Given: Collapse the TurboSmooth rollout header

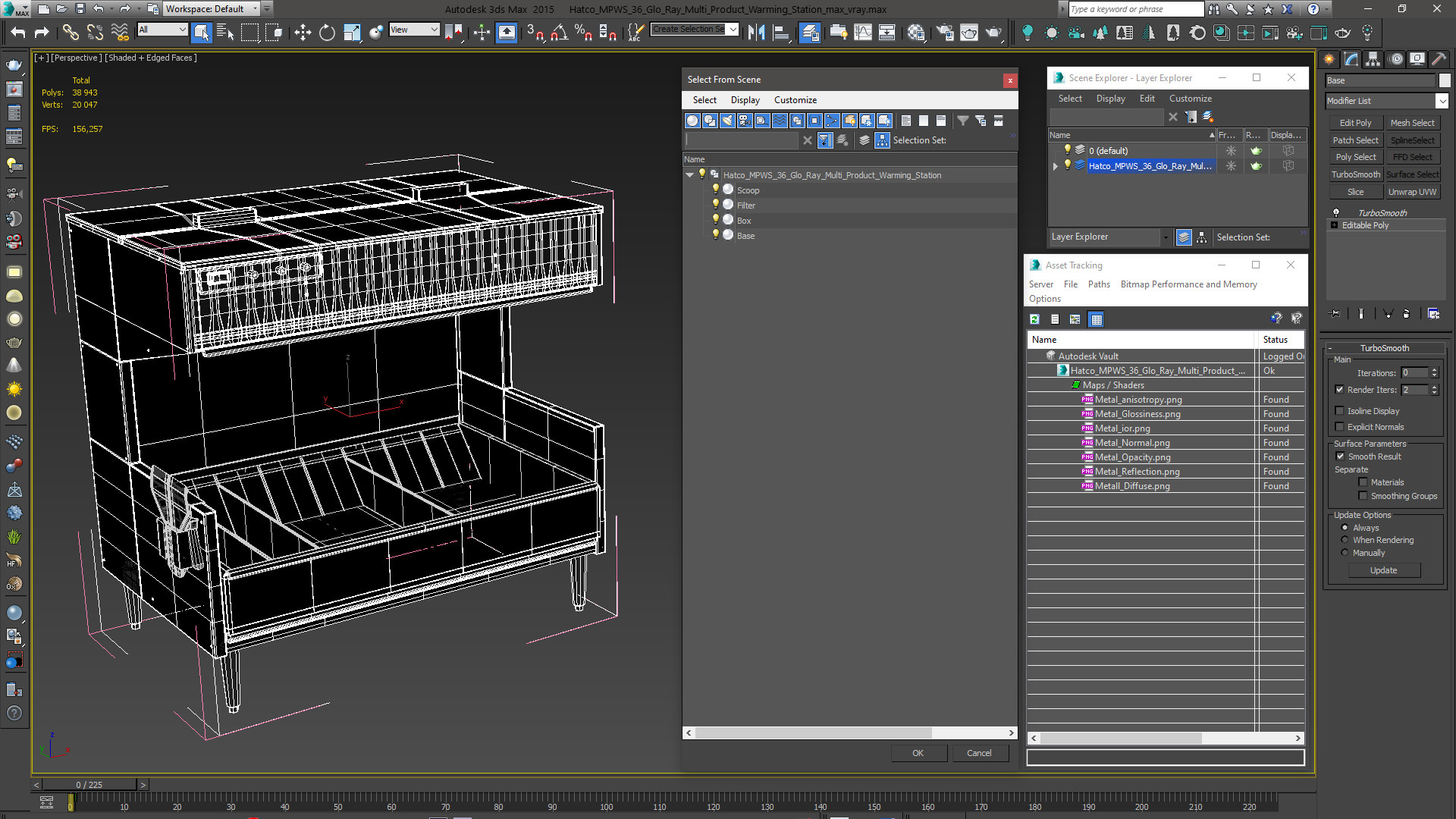Looking at the screenshot, I should (1384, 348).
